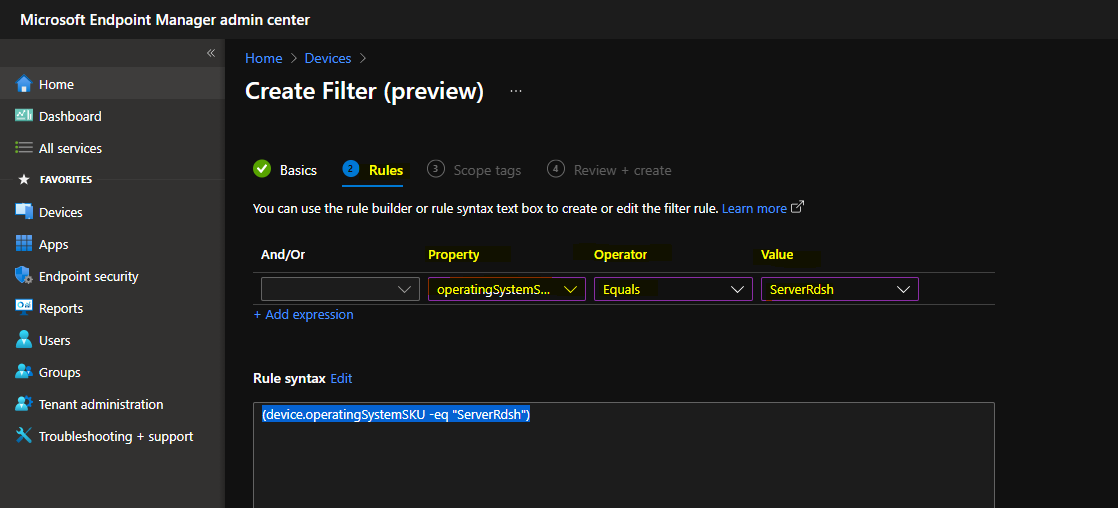Screen dimensions: 1118x508
Task: Click the Tenant administration icon
Action: (24, 404)
